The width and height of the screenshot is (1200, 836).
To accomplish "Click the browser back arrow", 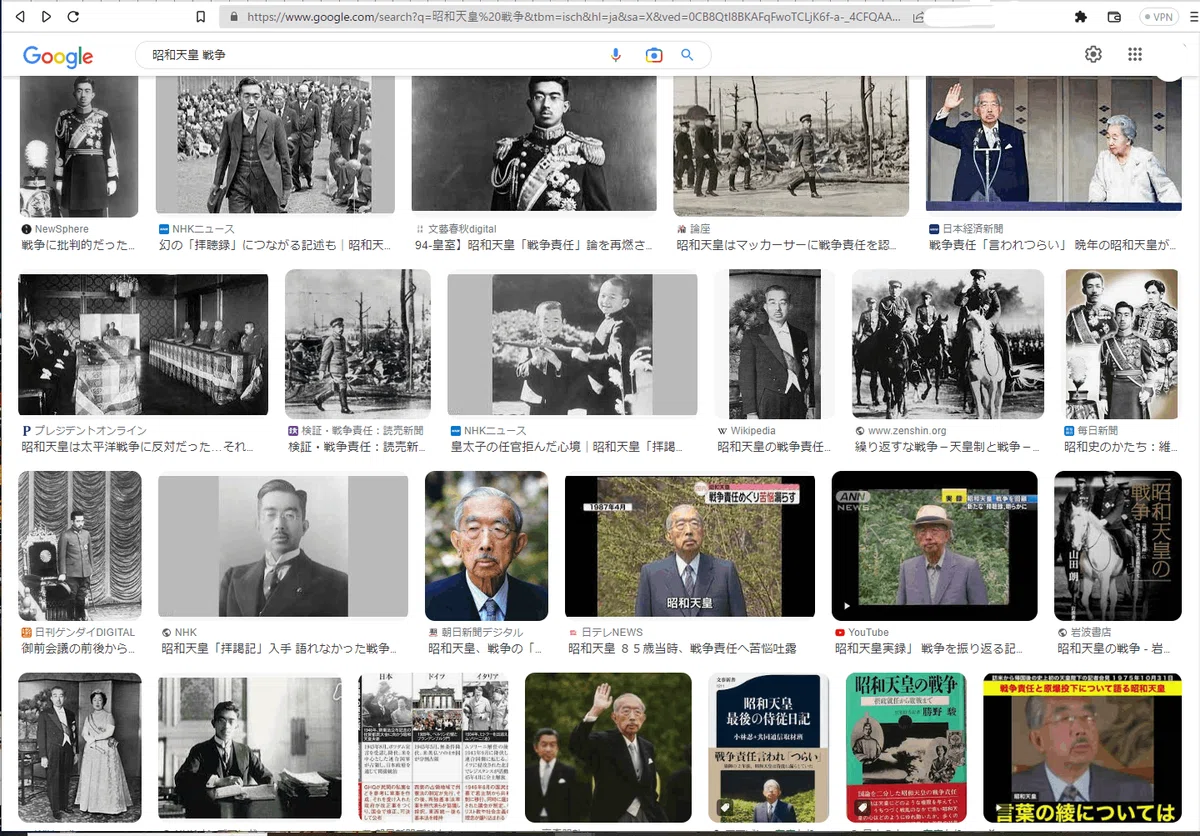I will click(21, 17).
